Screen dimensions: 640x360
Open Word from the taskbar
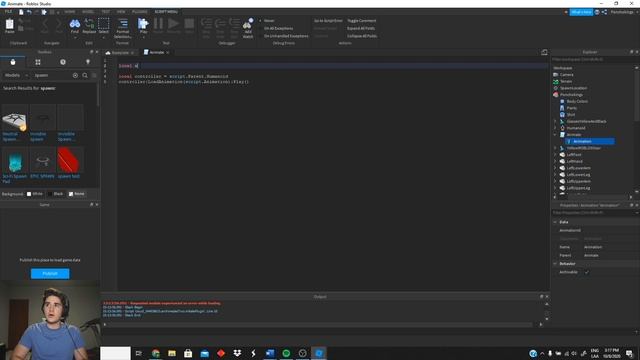270,353
